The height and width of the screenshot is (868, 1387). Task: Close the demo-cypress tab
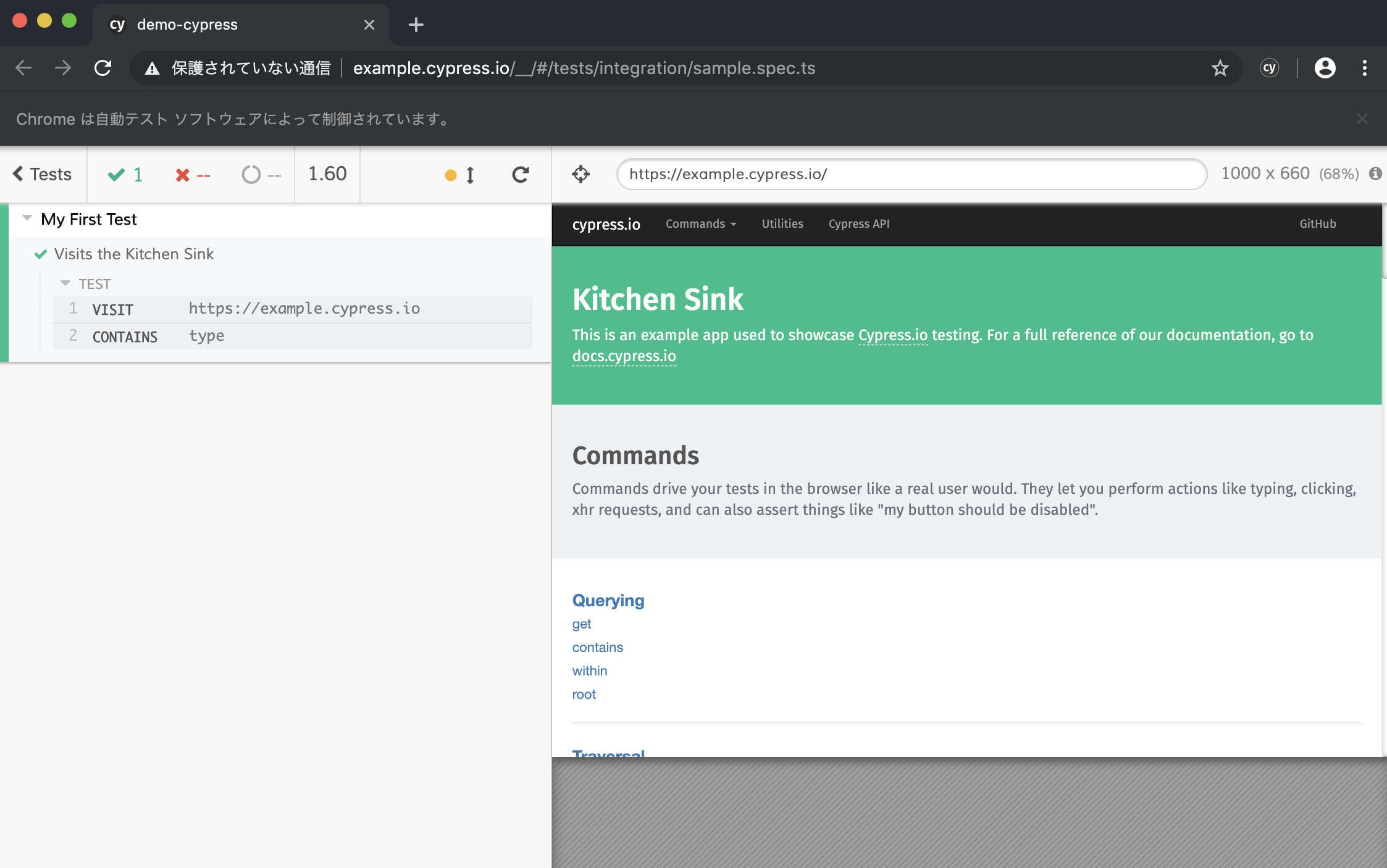[369, 25]
